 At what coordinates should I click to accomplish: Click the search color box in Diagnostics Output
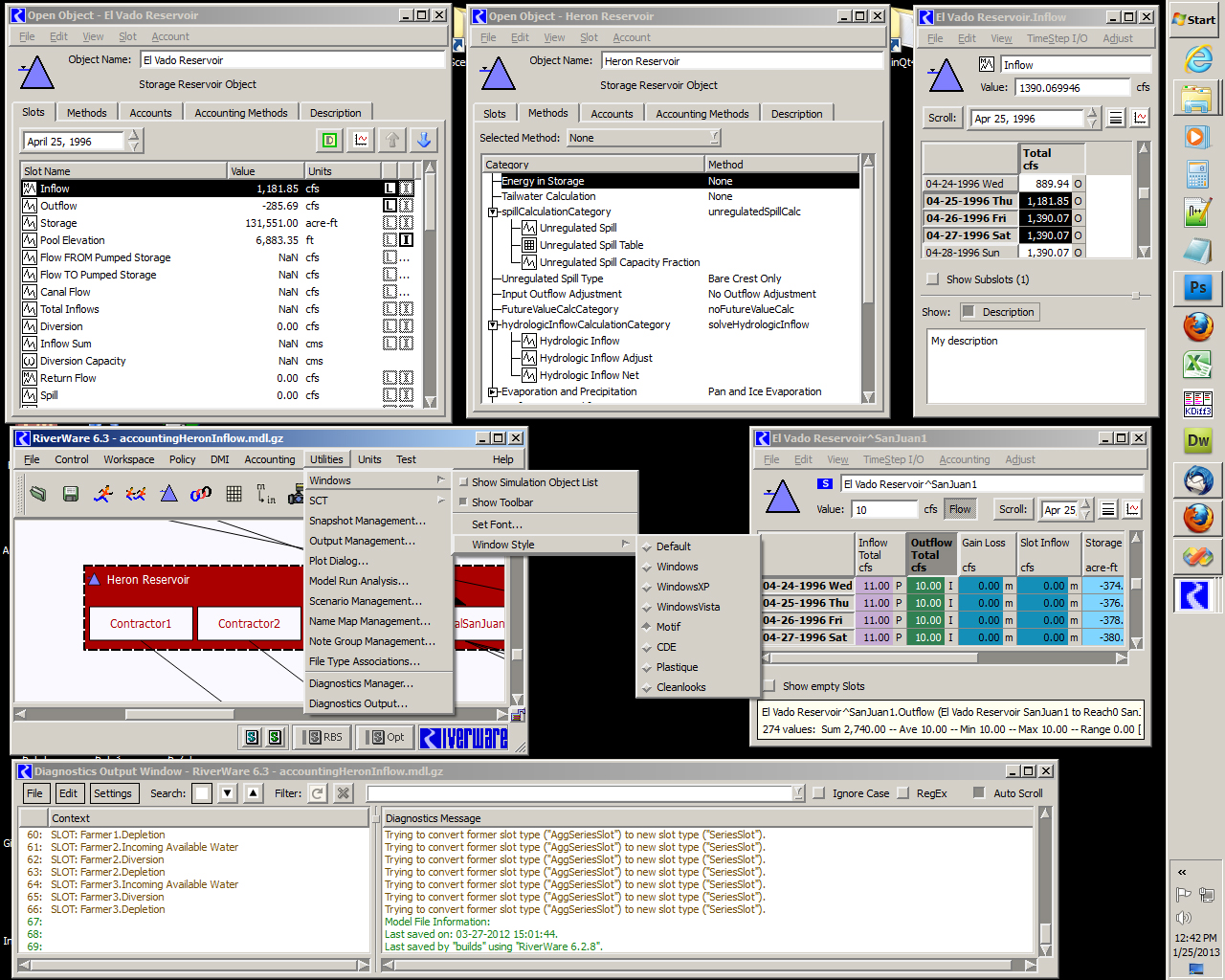click(202, 793)
